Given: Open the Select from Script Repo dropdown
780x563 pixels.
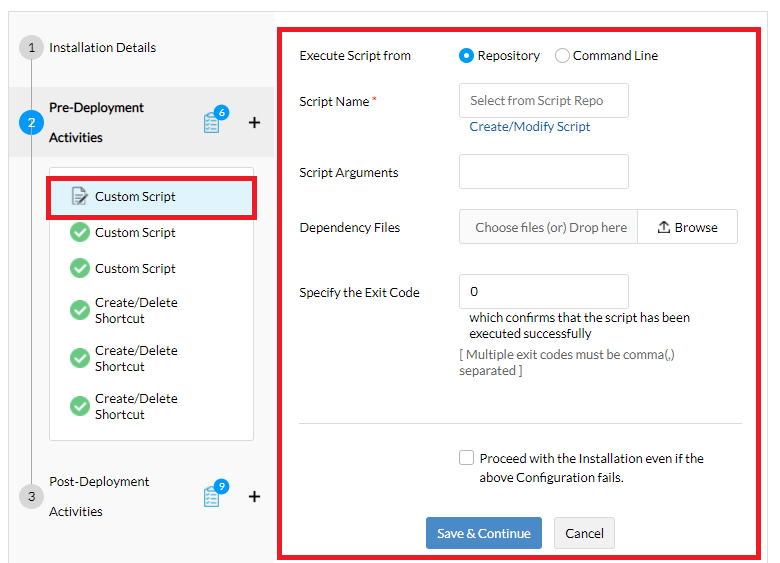Looking at the screenshot, I should 544,101.
